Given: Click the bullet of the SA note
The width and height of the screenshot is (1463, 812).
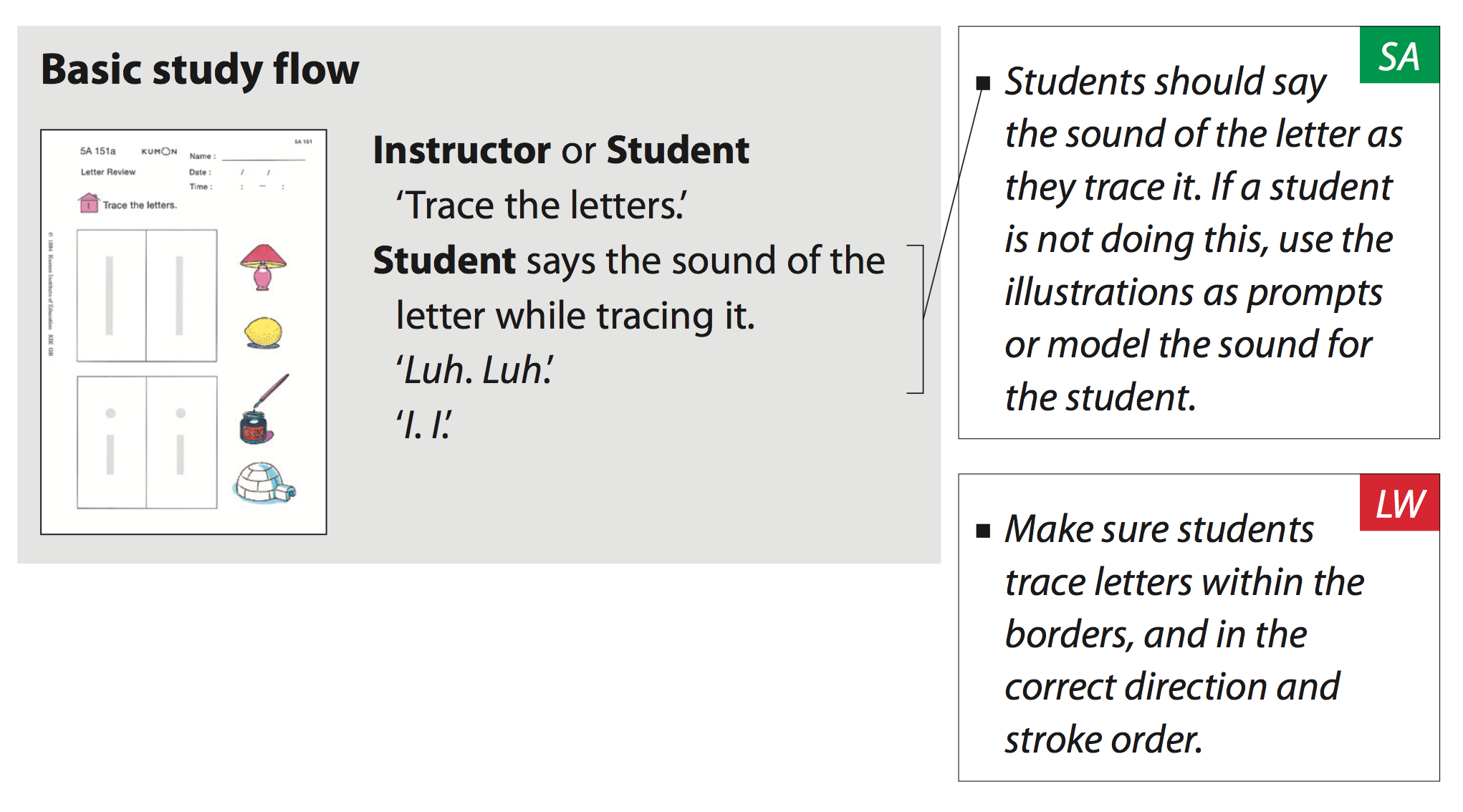Looking at the screenshot, I should (983, 84).
